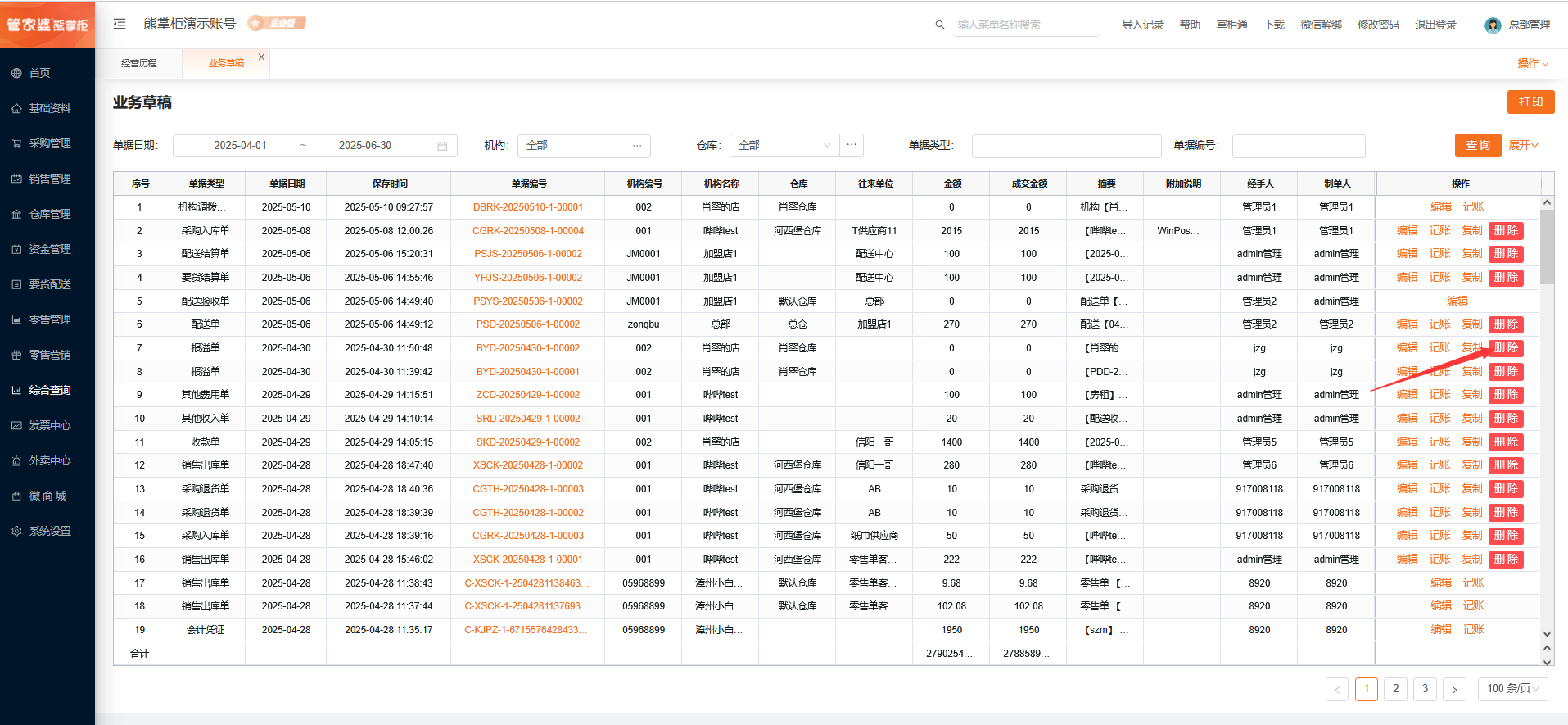Click the user avatar icon beside 总部管理
The height and width of the screenshot is (725, 1568).
click(1493, 25)
